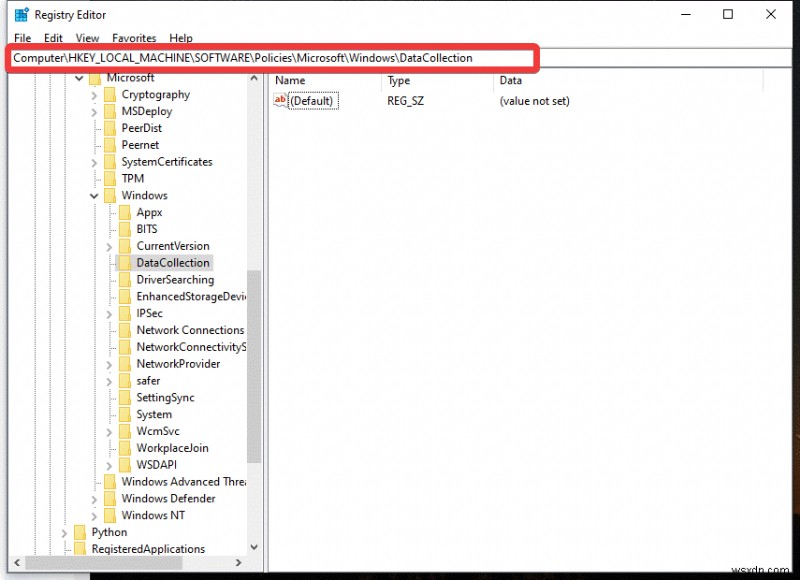Open the Edit menu
The height and width of the screenshot is (580, 800).
(53, 38)
